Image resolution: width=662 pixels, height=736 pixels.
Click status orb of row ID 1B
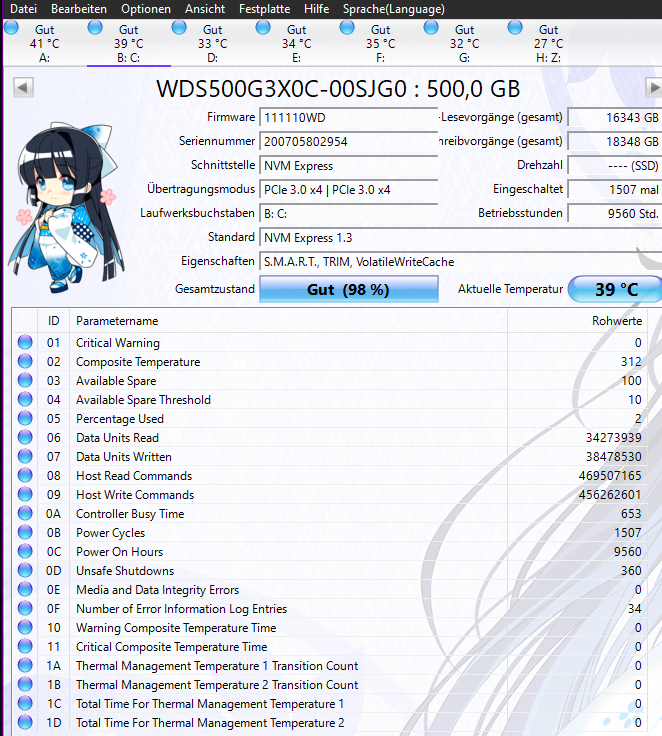click(x=25, y=684)
